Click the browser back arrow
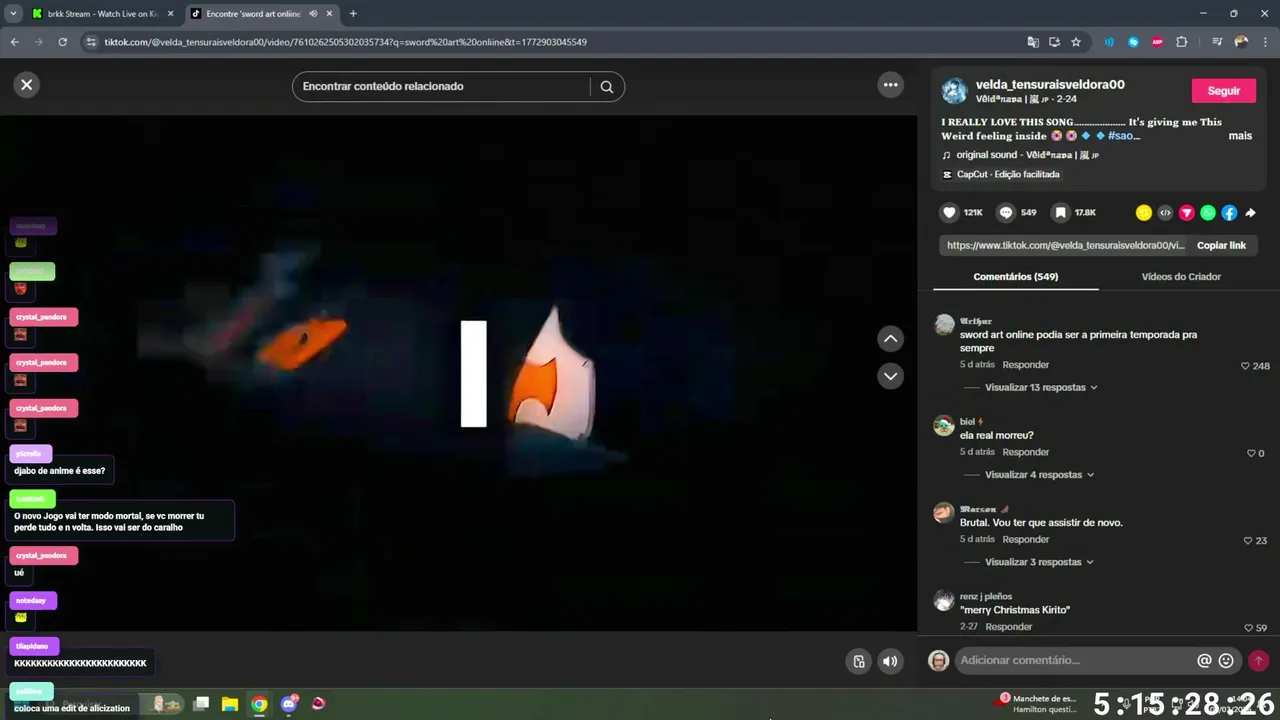The image size is (1280, 720). coord(14,42)
